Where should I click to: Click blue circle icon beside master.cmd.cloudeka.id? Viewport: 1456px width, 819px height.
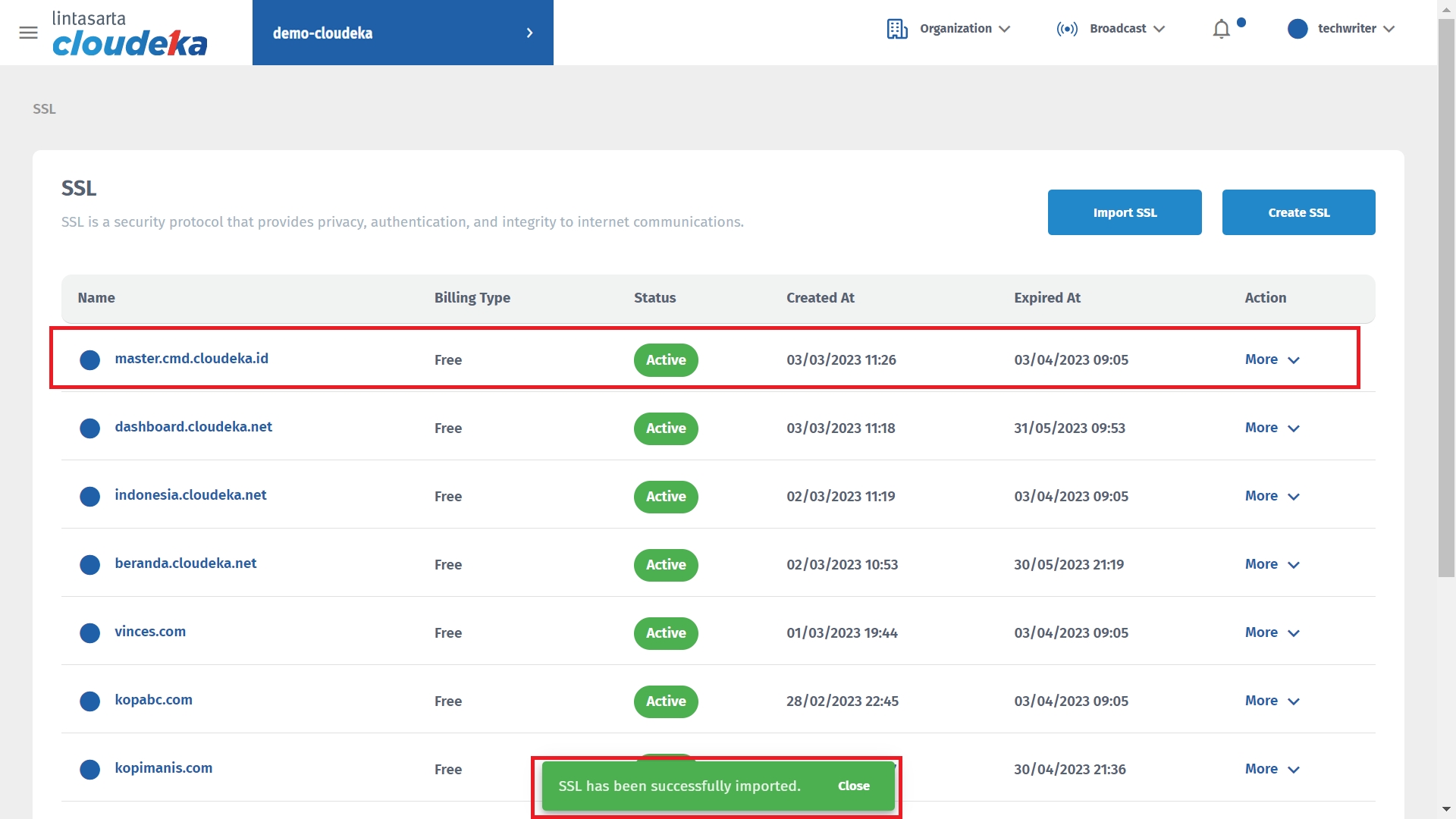90,360
